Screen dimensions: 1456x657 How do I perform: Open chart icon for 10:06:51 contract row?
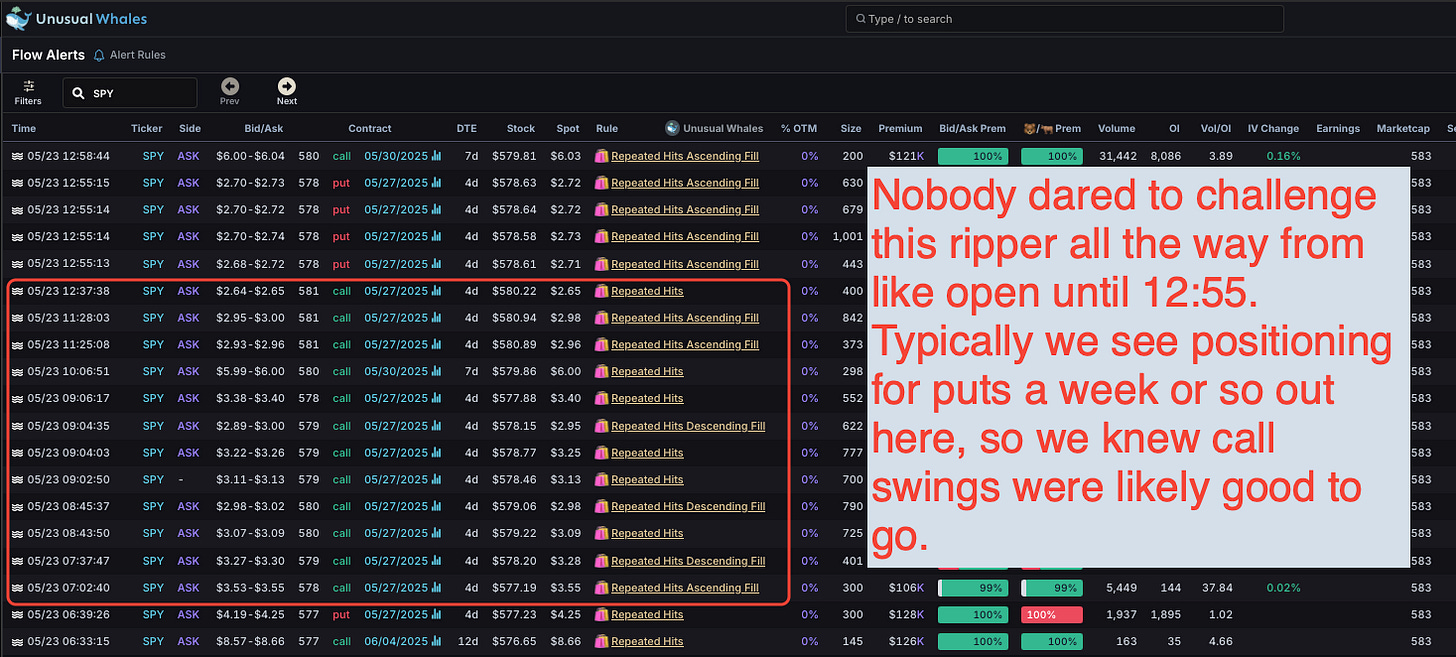tap(436, 371)
